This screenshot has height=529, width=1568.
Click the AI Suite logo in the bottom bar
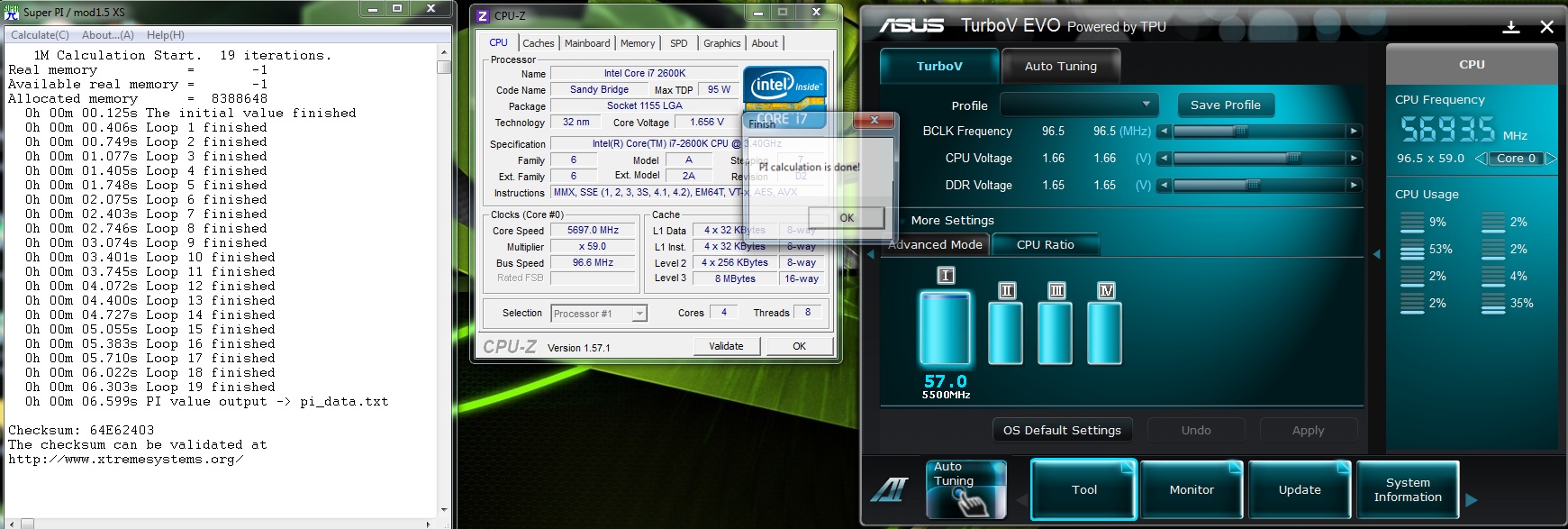[x=891, y=490]
